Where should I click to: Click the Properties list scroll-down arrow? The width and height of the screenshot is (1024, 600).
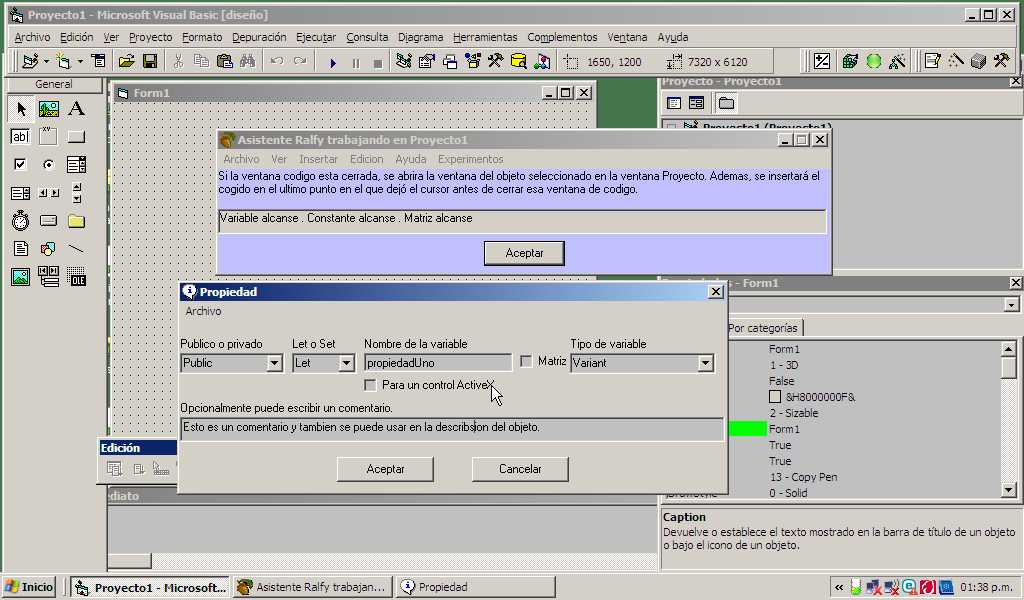point(1008,490)
